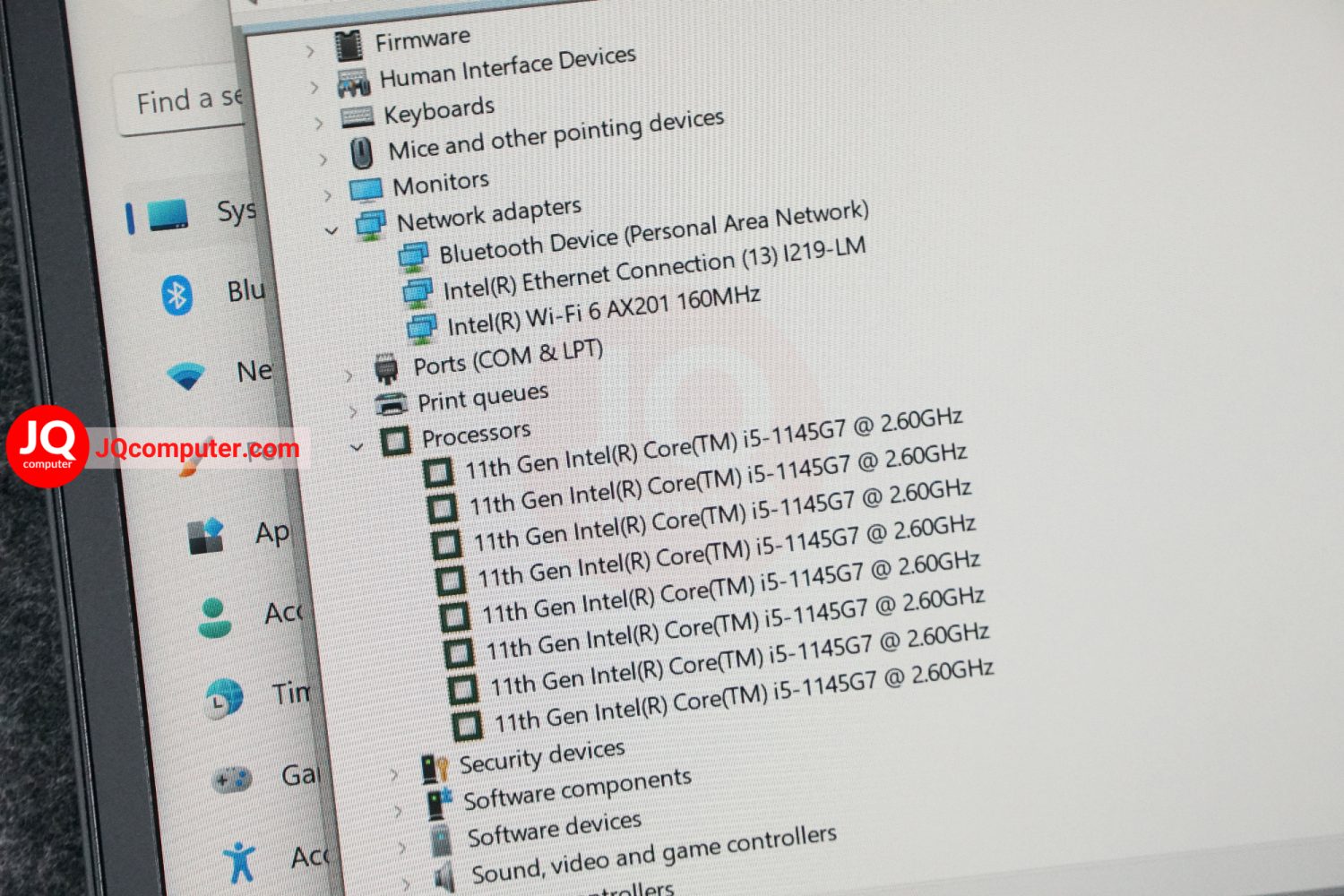Click the Software devices icon
Screen dimensions: 1344x896
pos(442,840)
